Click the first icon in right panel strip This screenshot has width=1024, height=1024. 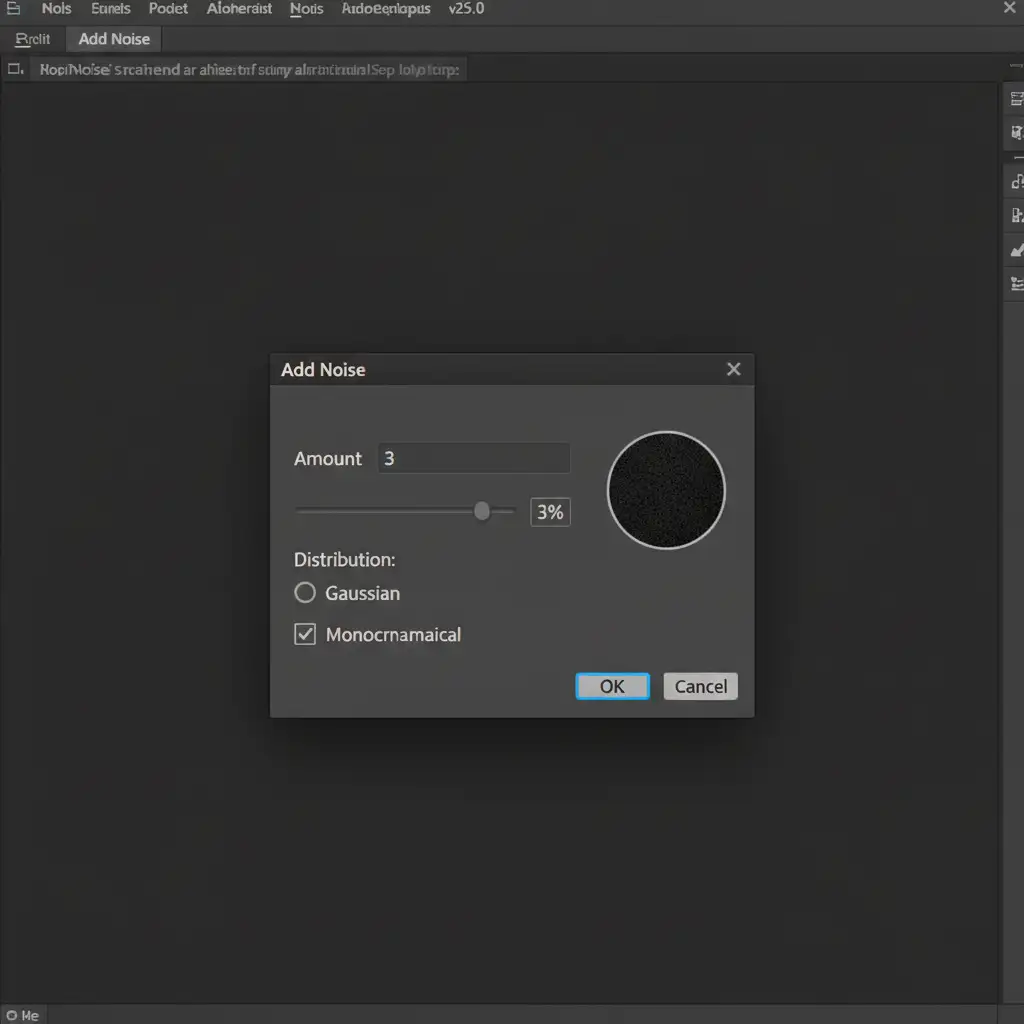point(1016,99)
